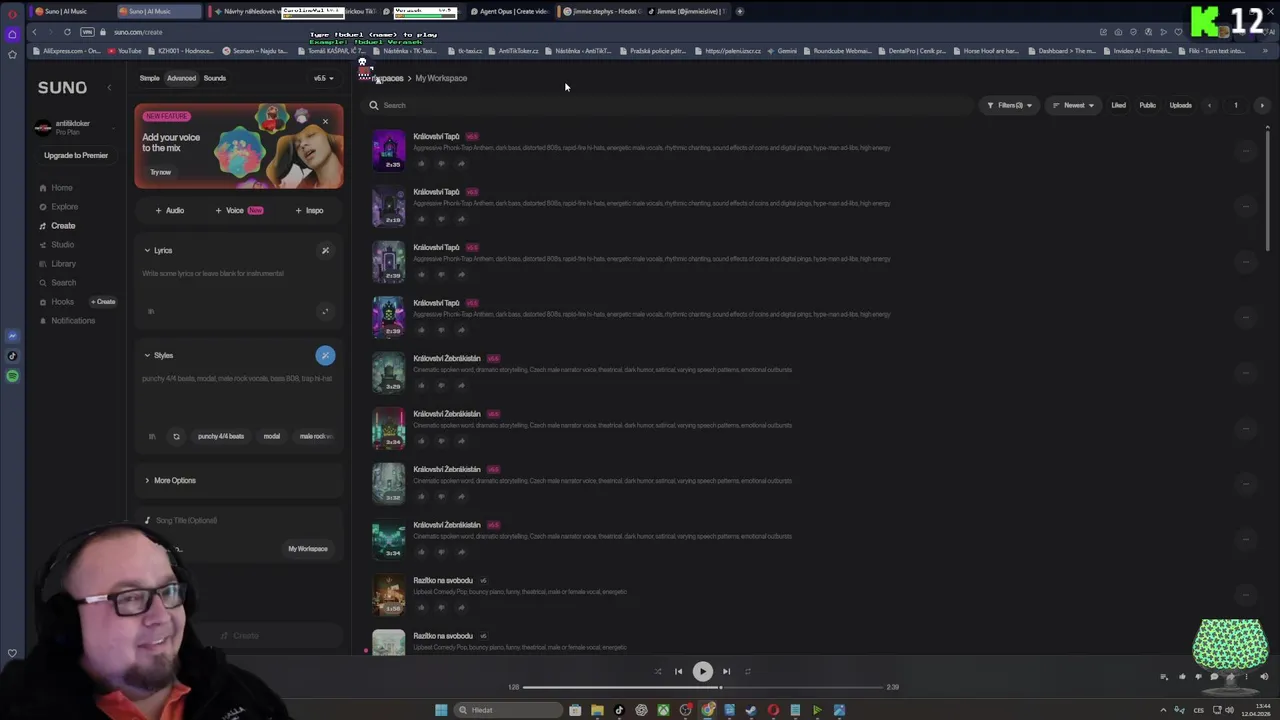1280x720 pixels.
Task: Open the Newest sort dropdown
Action: tap(1073, 105)
